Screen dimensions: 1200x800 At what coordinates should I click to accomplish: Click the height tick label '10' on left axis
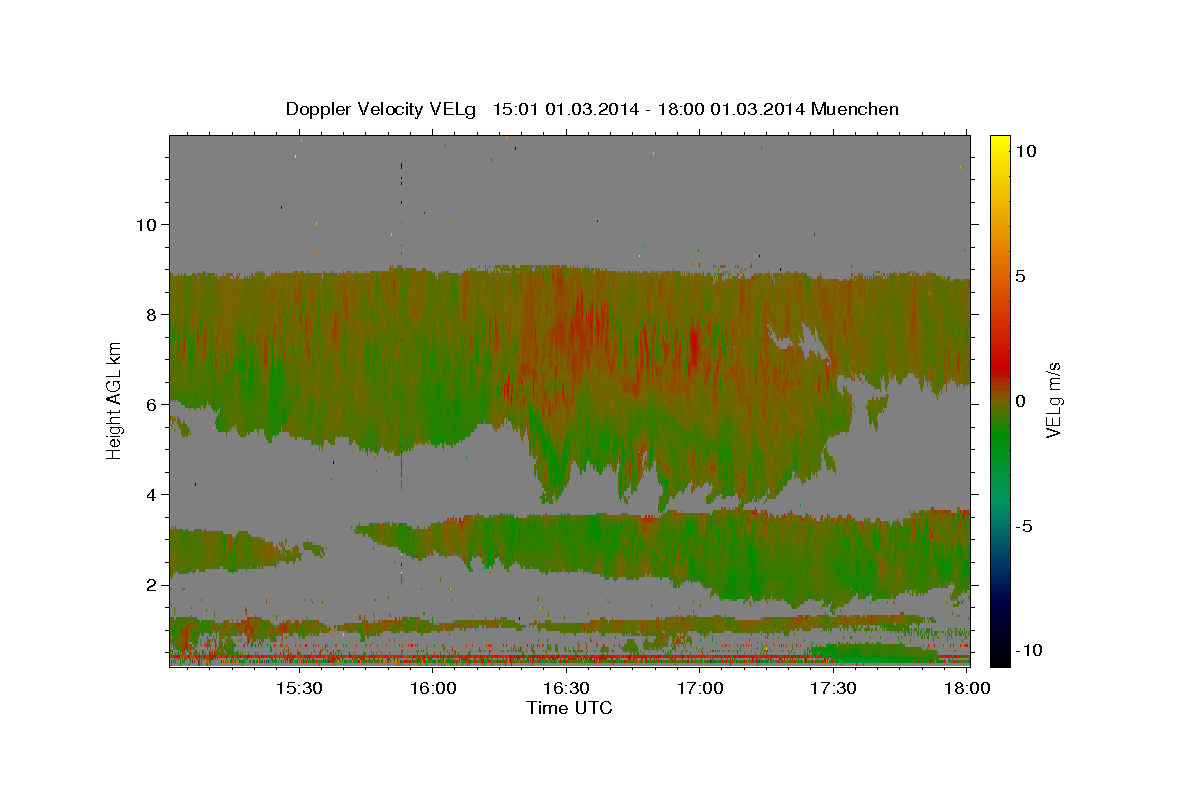click(x=147, y=224)
